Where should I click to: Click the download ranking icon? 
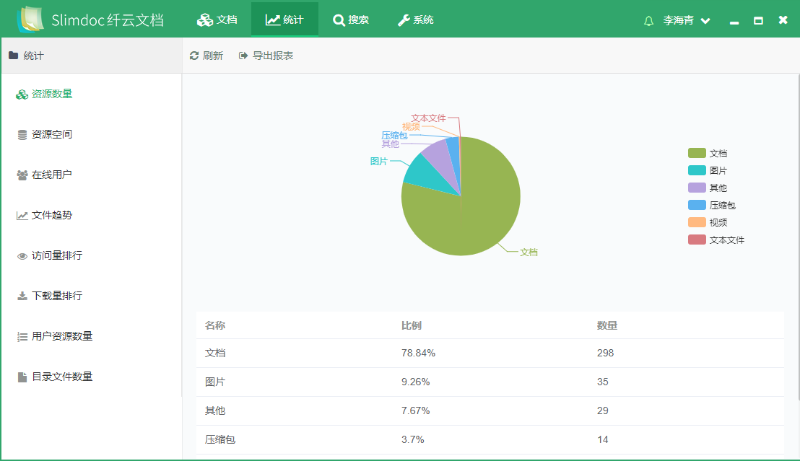coord(22,296)
